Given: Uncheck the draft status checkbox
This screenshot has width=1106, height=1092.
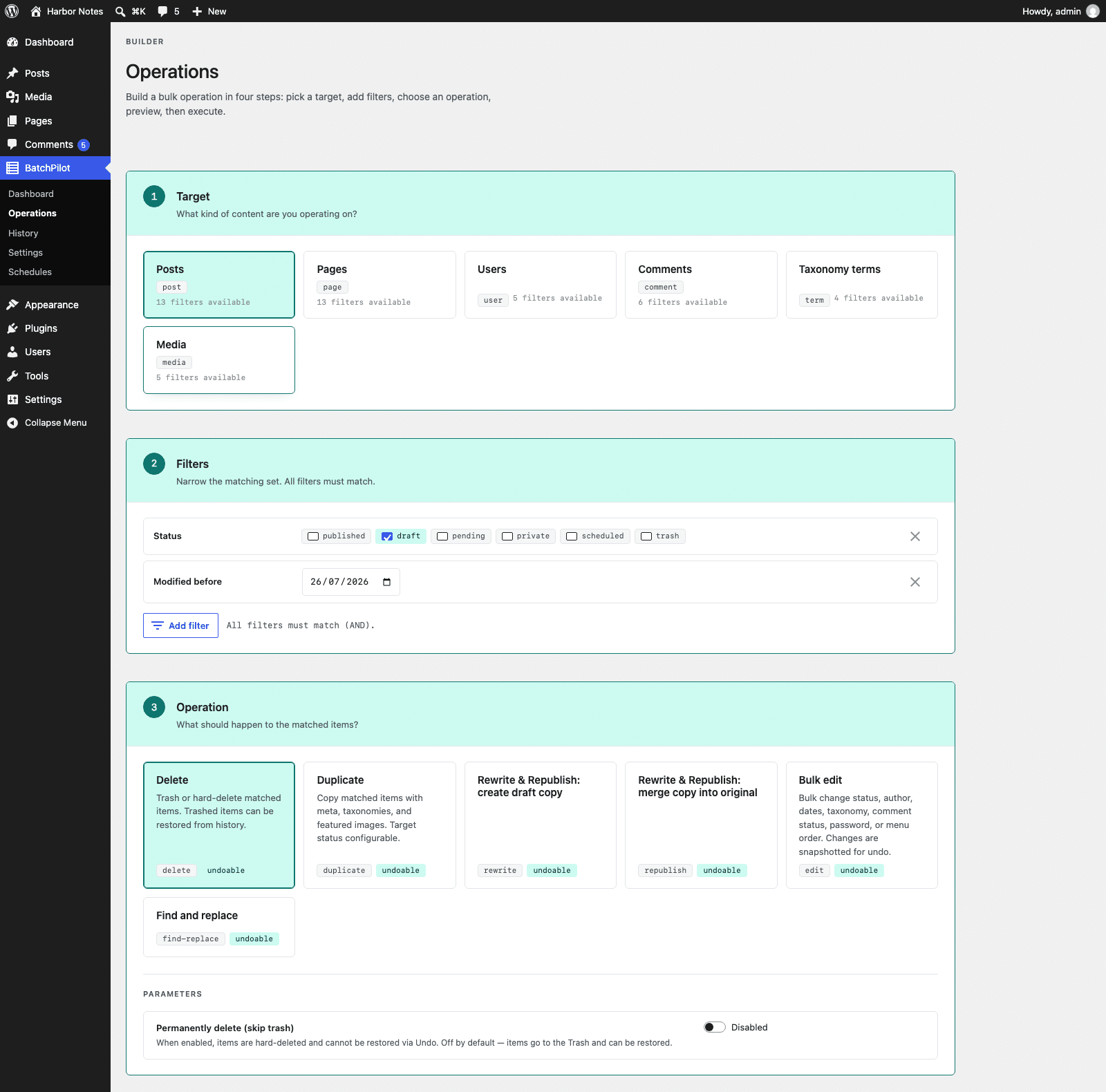Looking at the screenshot, I should 387,536.
